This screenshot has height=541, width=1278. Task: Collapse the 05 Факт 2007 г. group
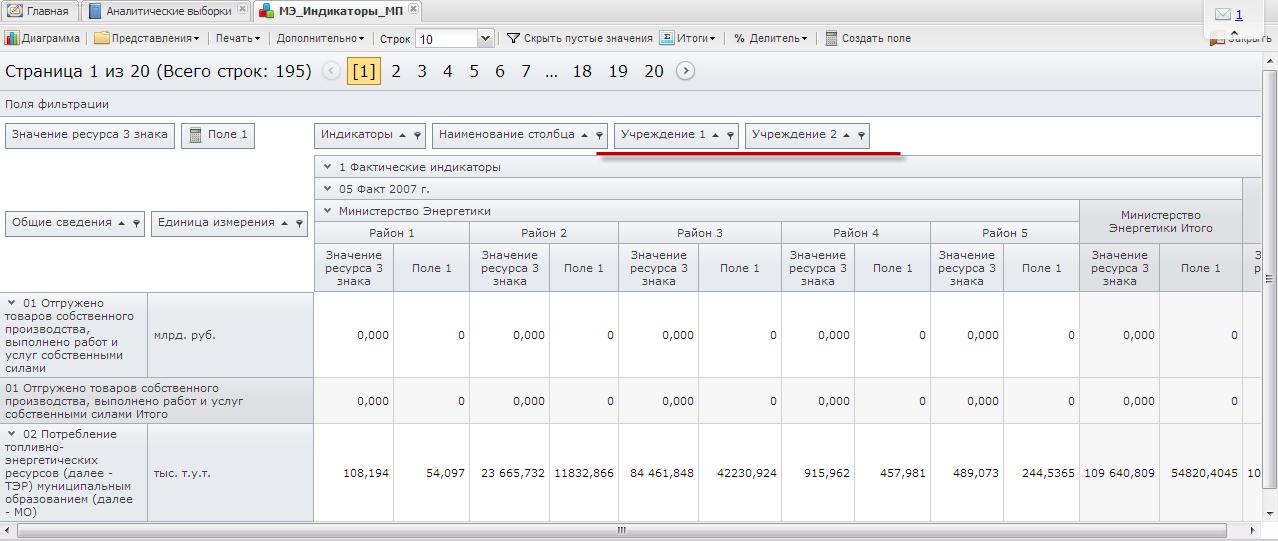(327, 189)
